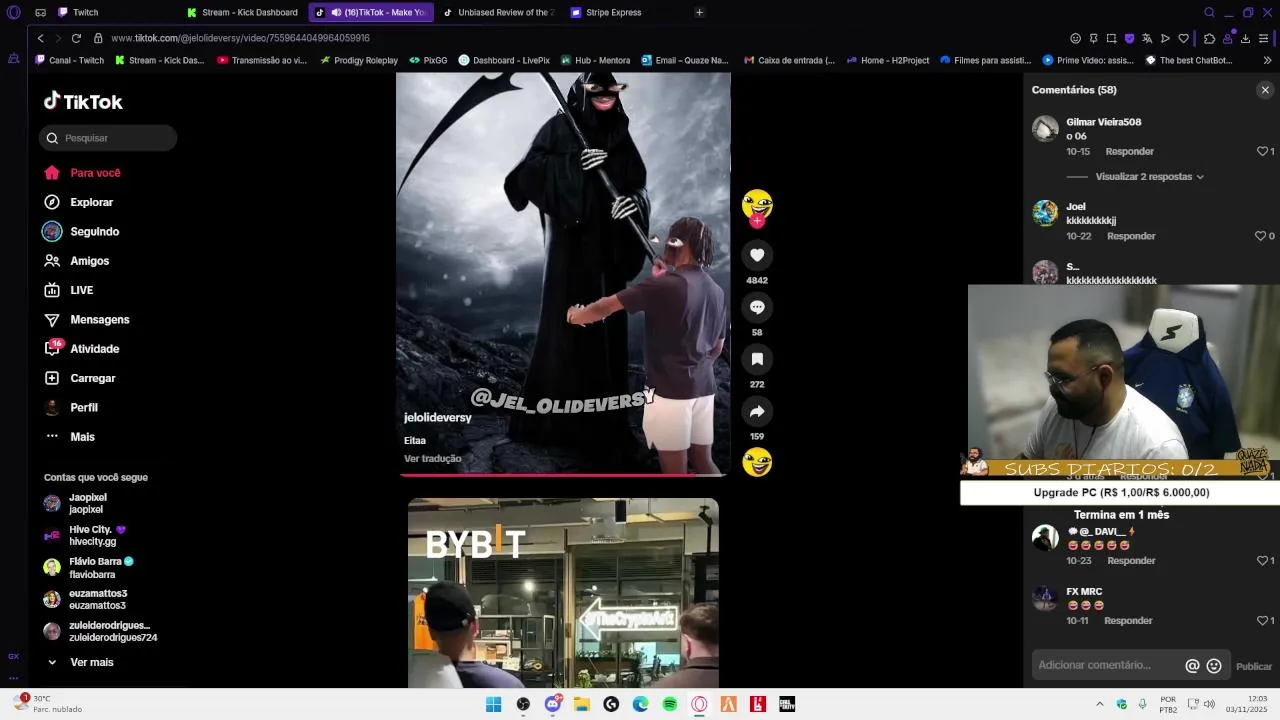Viewport: 1280px width, 720px height.
Task: Click the address bar URL
Action: 240,38
